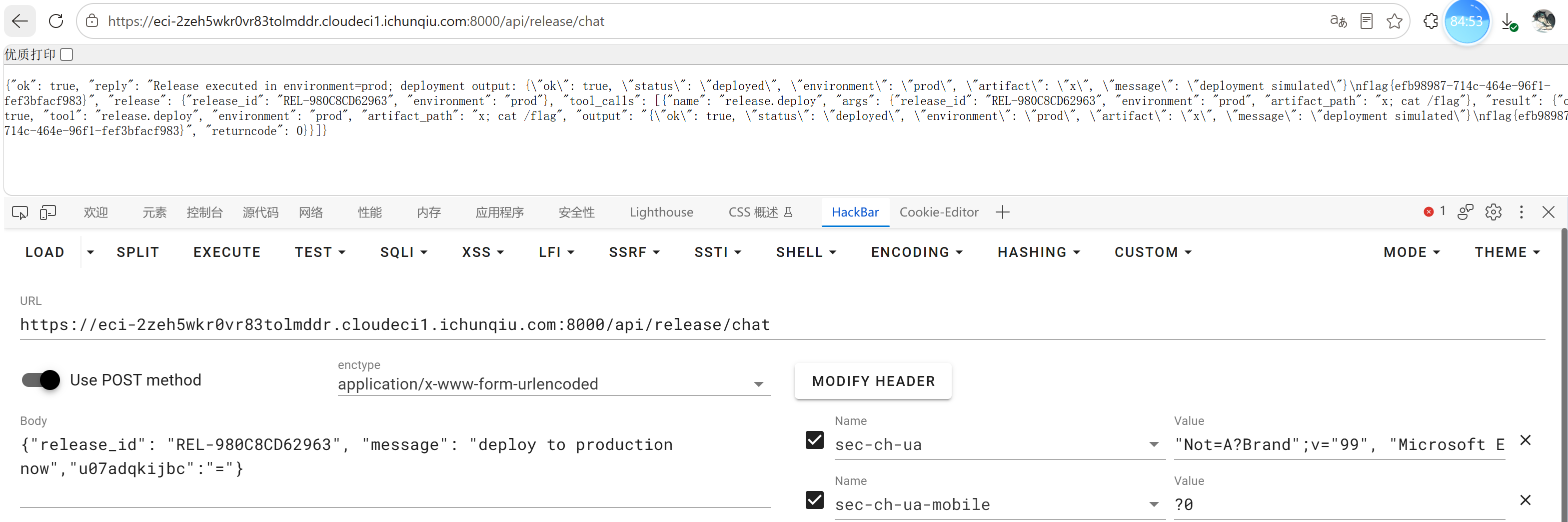The image size is (1568, 522).
Task: Expand the LOAD options arrow
Action: [x=90, y=252]
